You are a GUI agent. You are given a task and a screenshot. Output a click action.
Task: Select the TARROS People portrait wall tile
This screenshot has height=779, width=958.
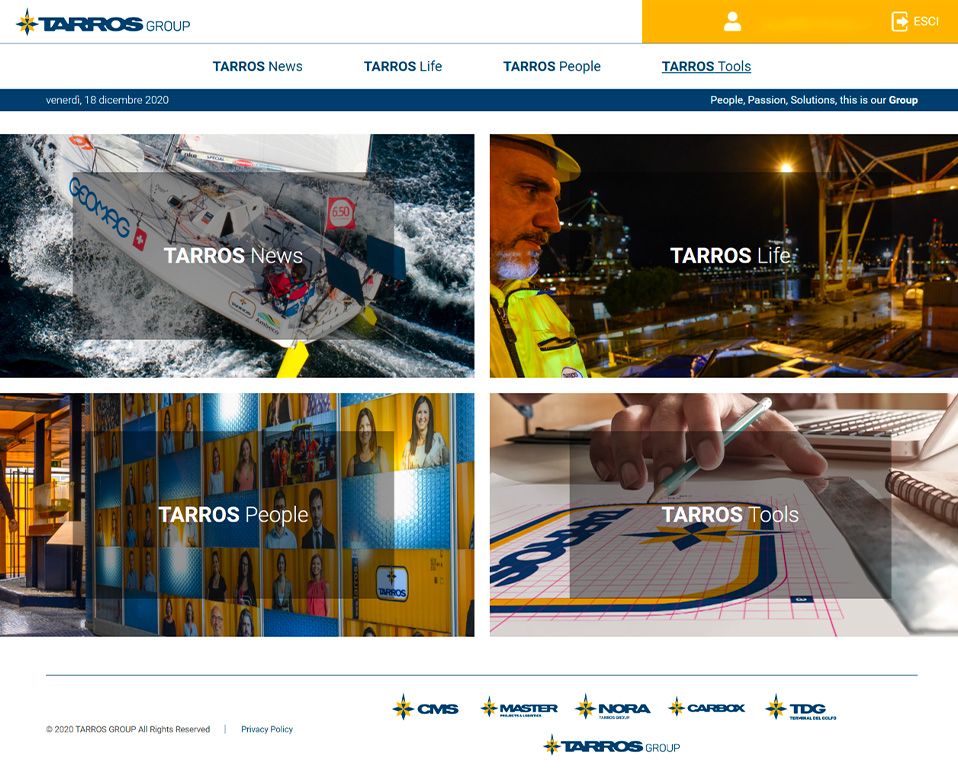click(237, 515)
